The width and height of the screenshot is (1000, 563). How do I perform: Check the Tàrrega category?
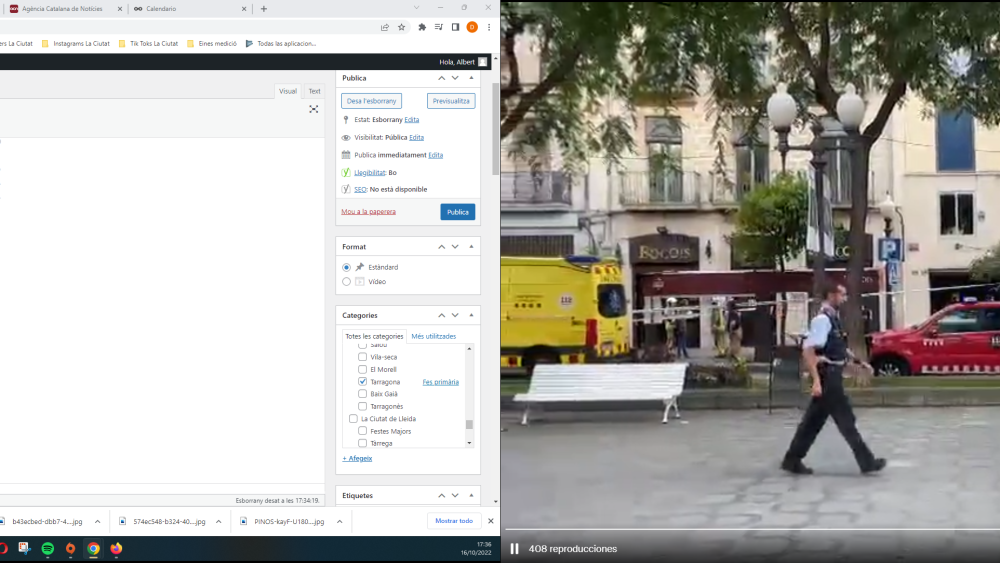(362, 443)
